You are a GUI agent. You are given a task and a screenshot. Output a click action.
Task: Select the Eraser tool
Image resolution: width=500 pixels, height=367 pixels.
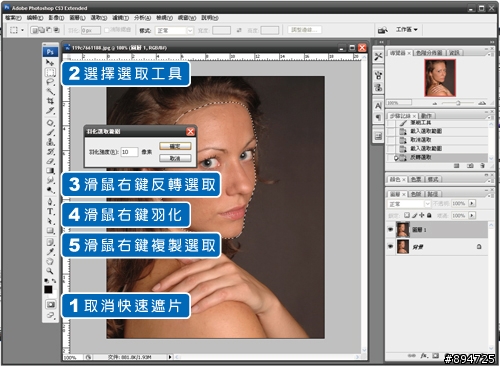click(50, 161)
